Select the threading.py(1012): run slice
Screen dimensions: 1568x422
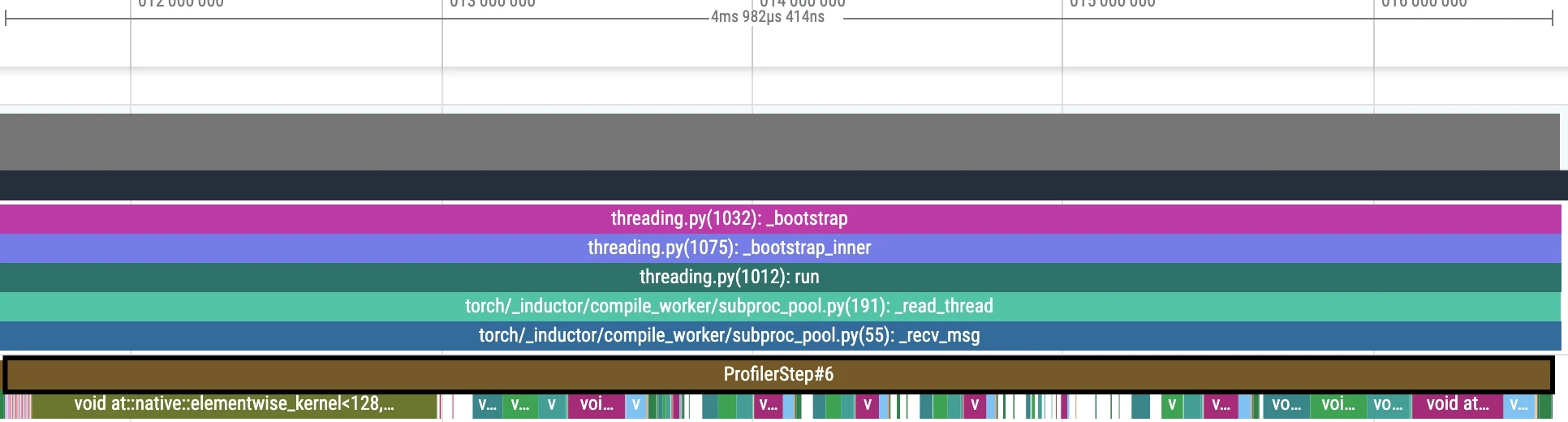tap(780, 277)
